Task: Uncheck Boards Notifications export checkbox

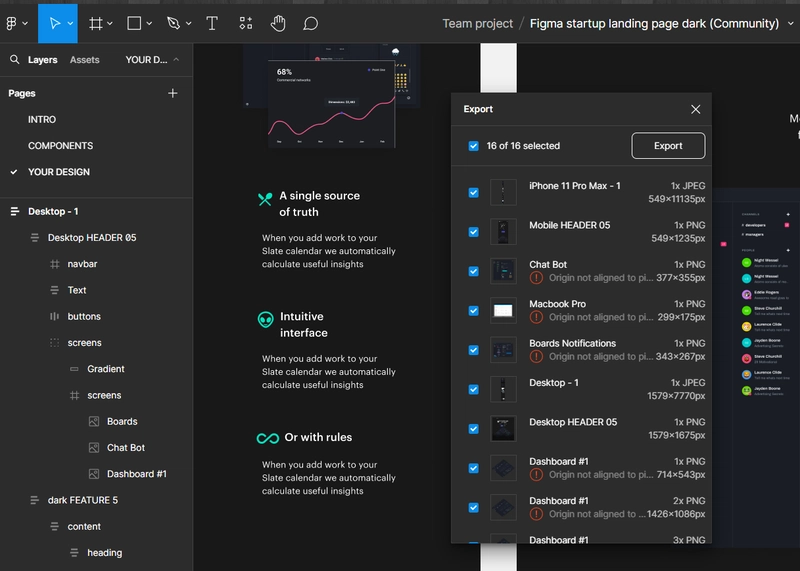Action: point(473,350)
